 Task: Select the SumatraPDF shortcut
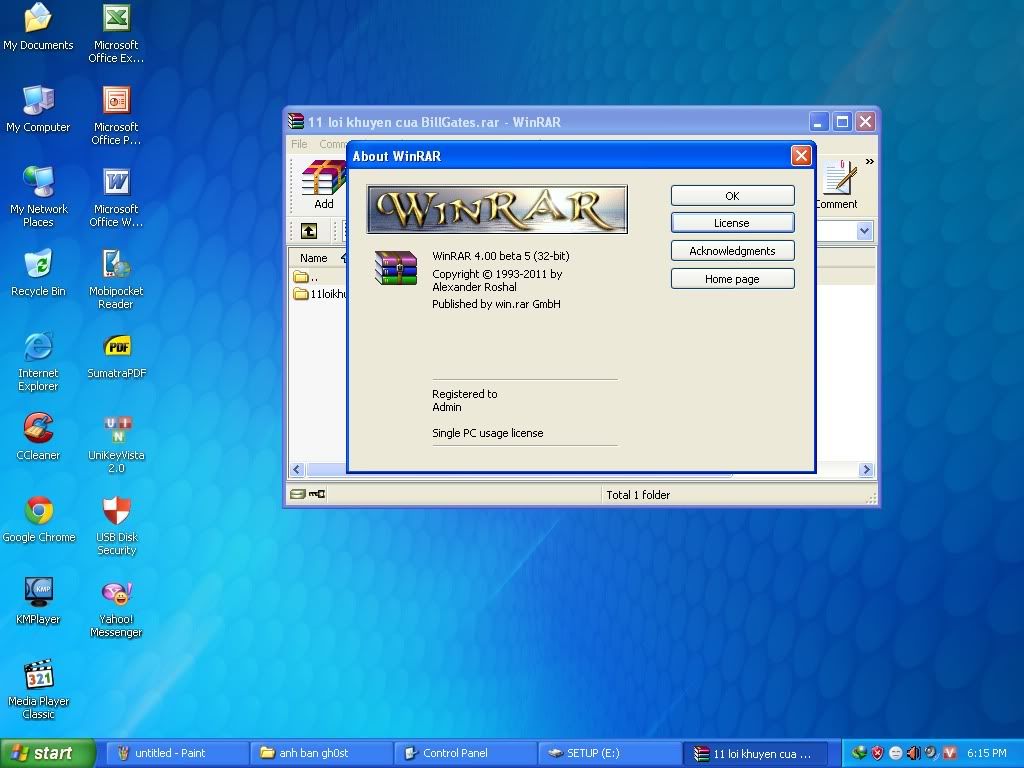pyautogui.click(x=117, y=355)
